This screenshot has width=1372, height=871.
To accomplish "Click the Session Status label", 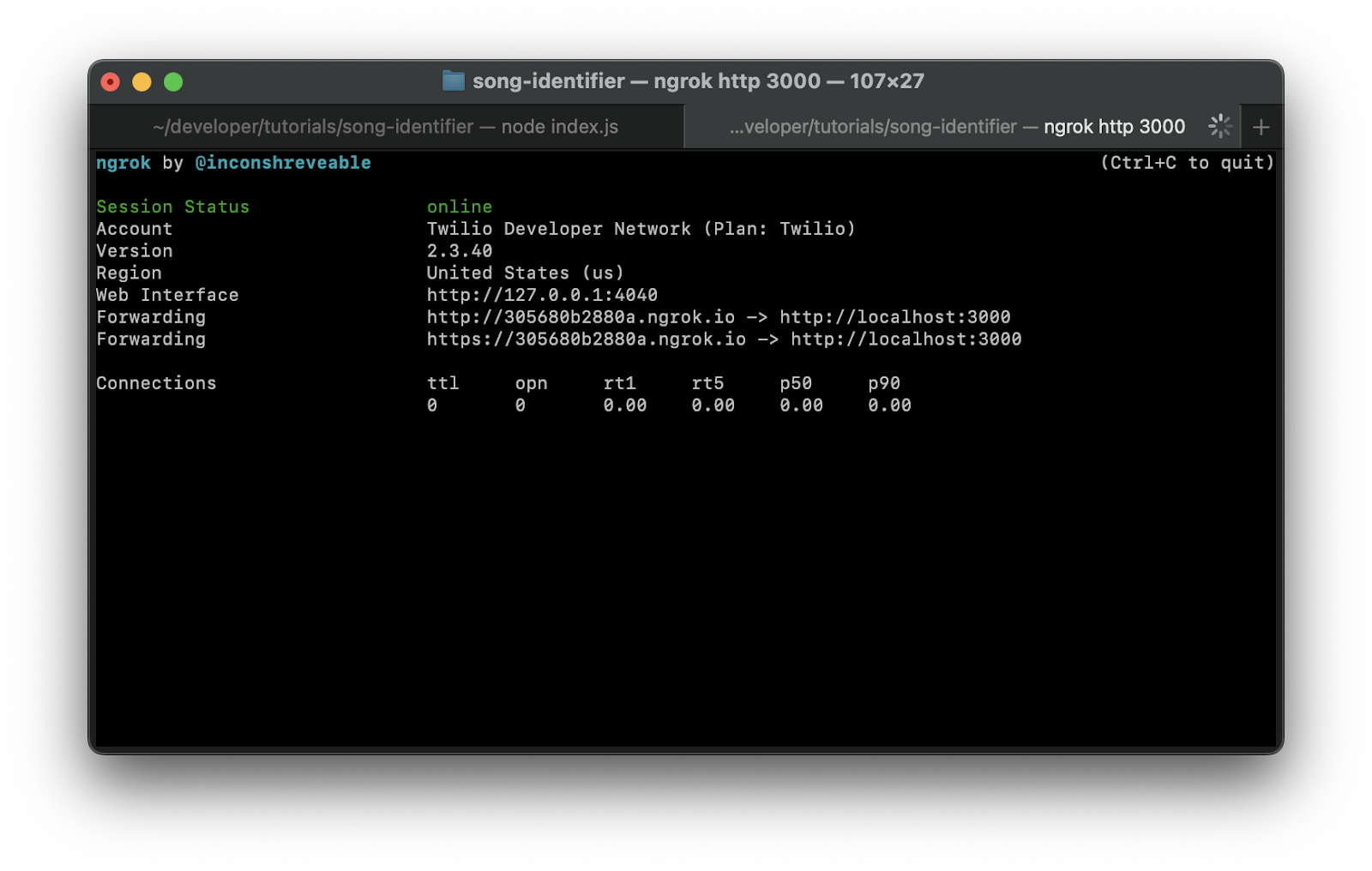I will [x=172, y=207].
